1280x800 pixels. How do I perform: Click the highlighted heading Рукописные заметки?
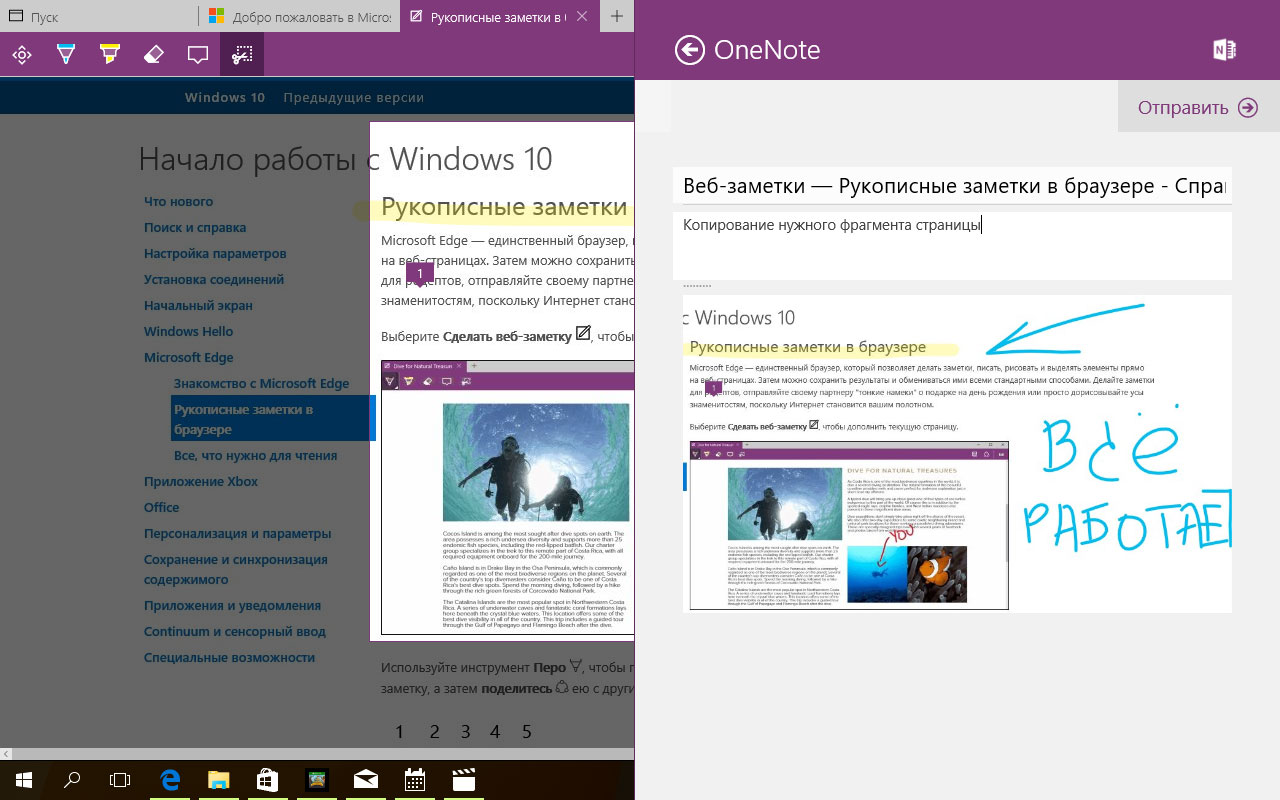pyautogui.click(x=504, y=207)
